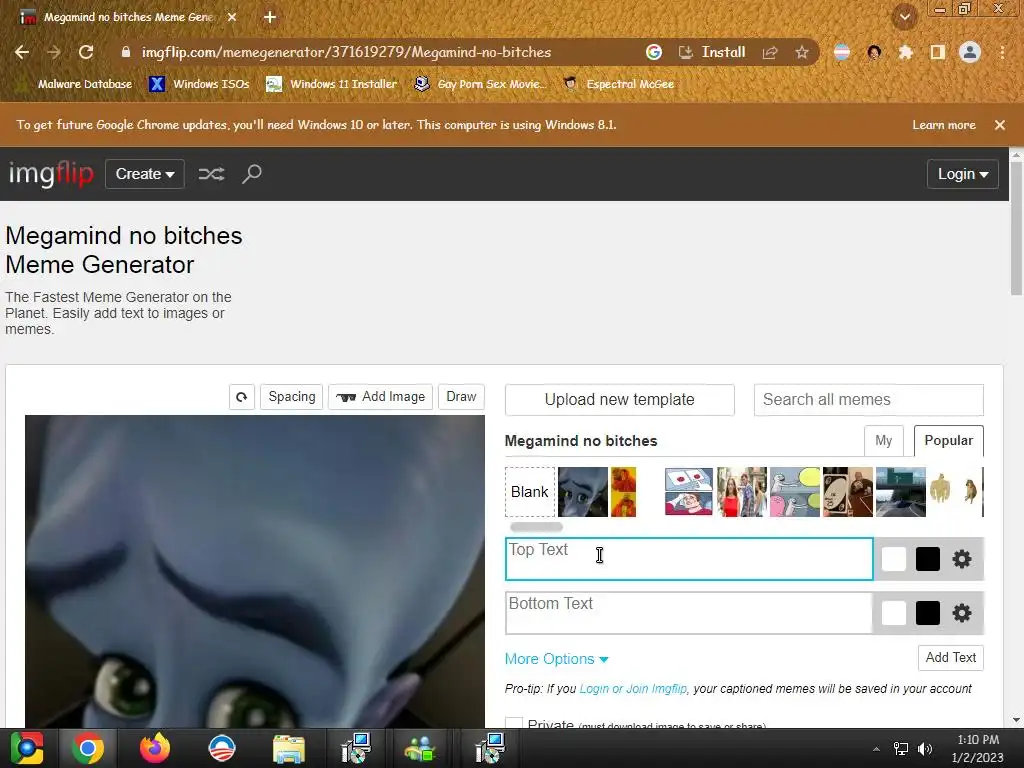Open File Explorer from the taskbar
Image resolution: width=1024 pixels, height=768 pixels.
289,748
